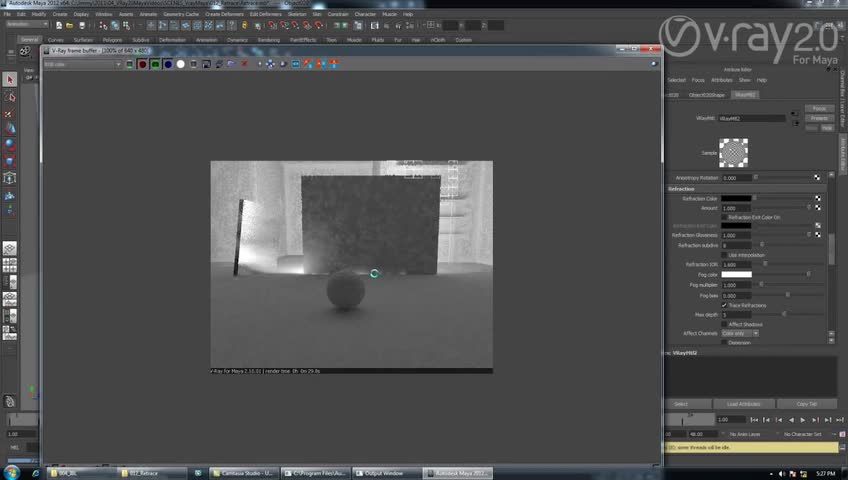Open texture map button for Refraction Color

point(818,198)
